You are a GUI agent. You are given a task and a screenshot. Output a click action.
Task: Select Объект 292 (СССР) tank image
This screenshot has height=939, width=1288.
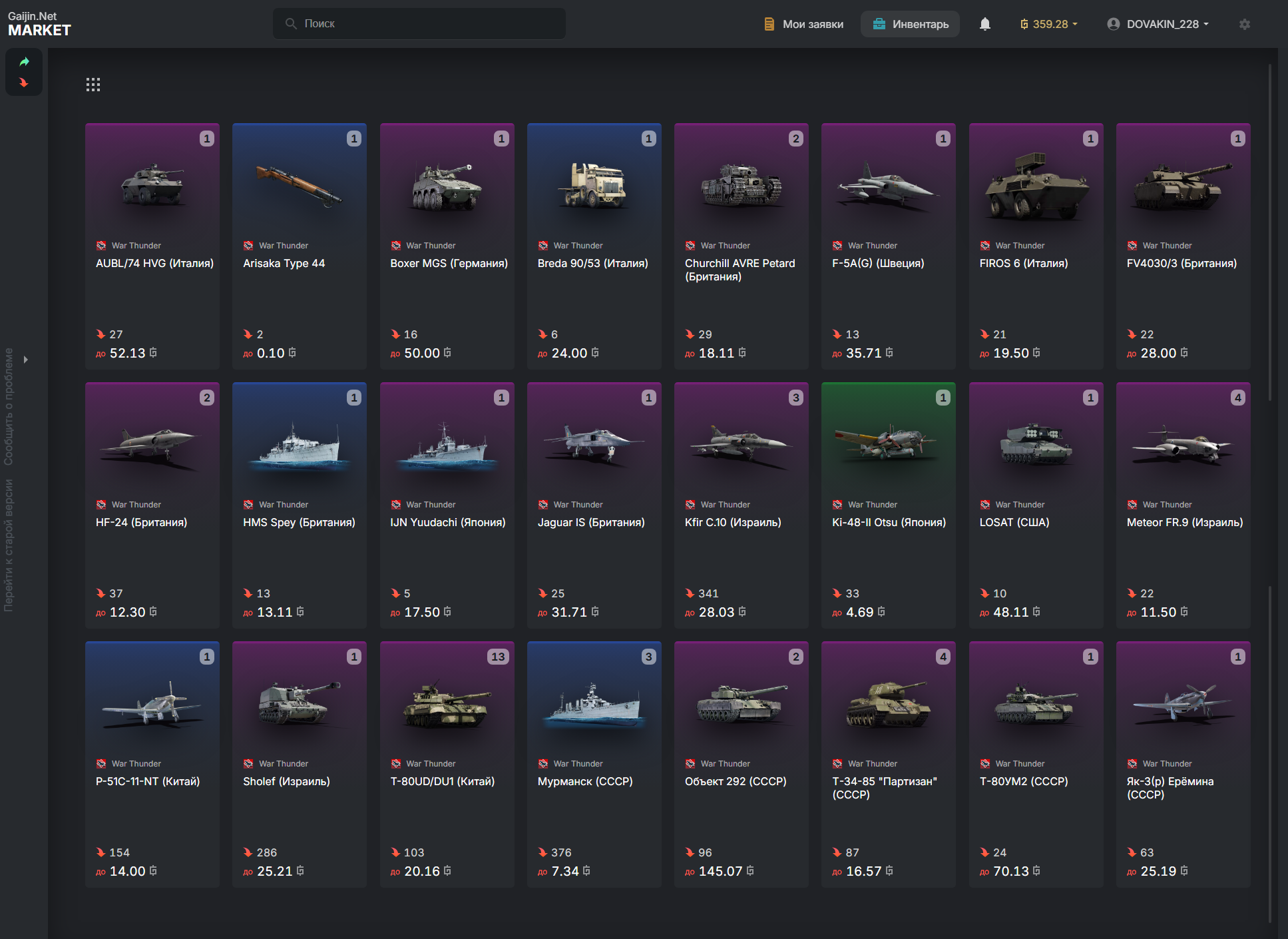tap(742, 703)
